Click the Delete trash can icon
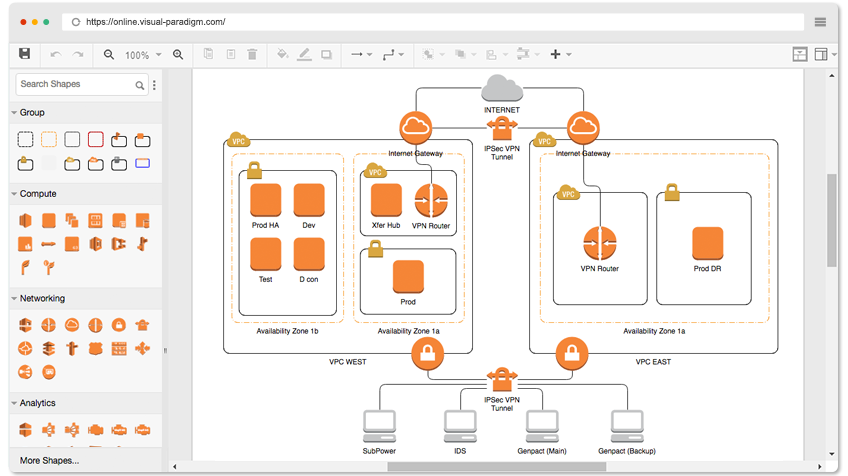 [252, 54]
